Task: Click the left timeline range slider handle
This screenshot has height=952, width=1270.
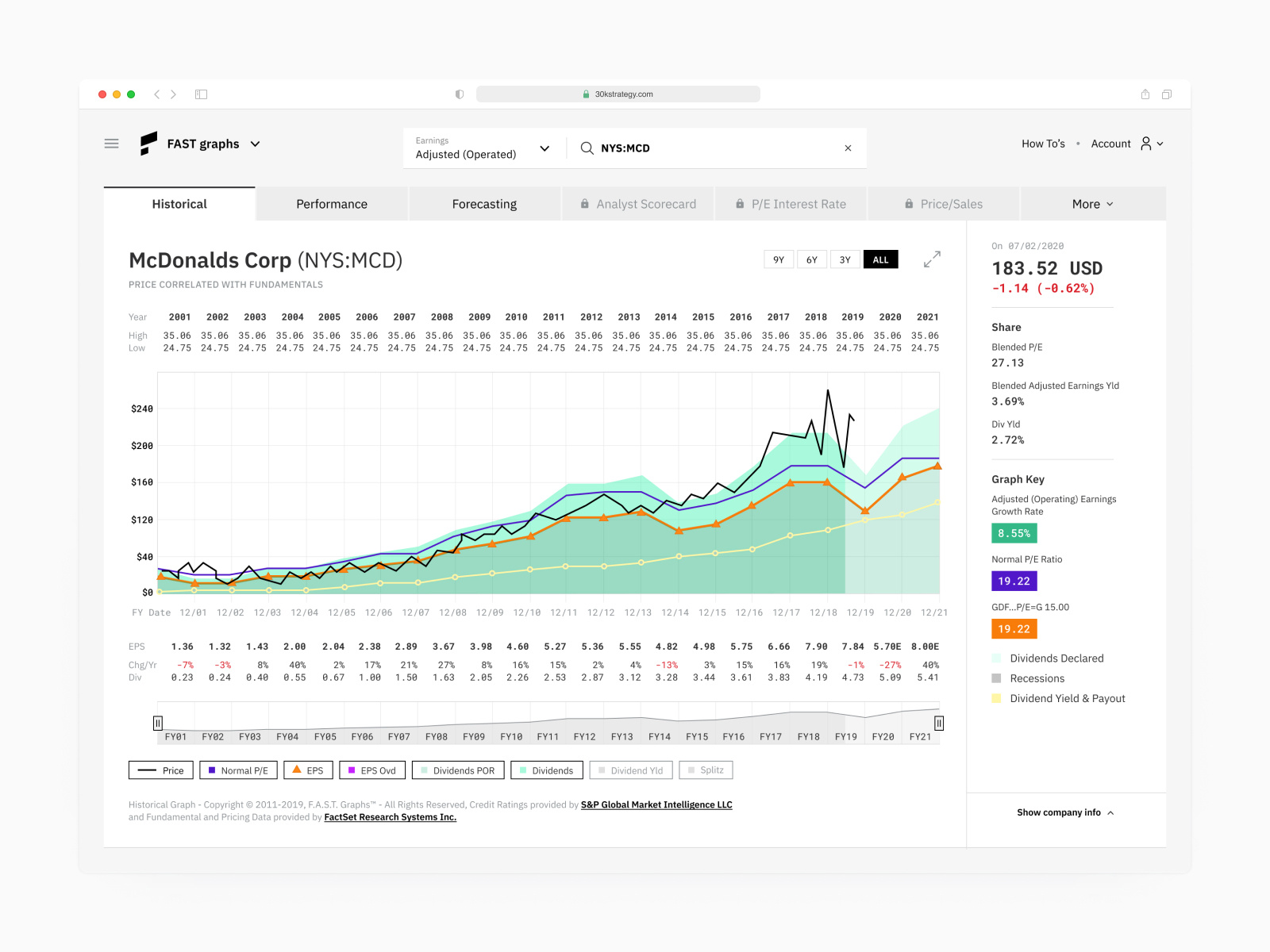Action: (x=158, y=723)
